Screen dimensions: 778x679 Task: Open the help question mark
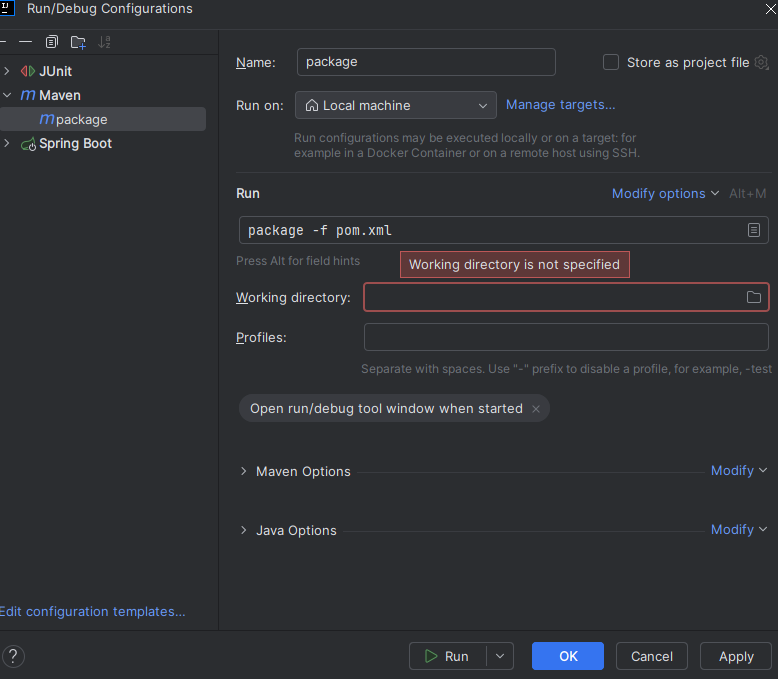13,656
